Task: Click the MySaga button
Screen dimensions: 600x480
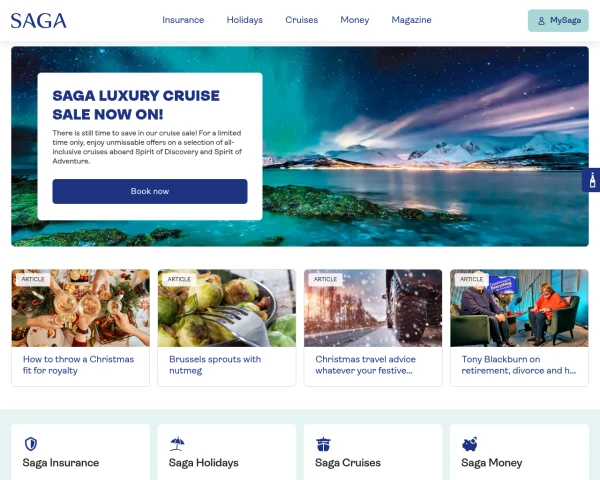Action: point(558,21)
